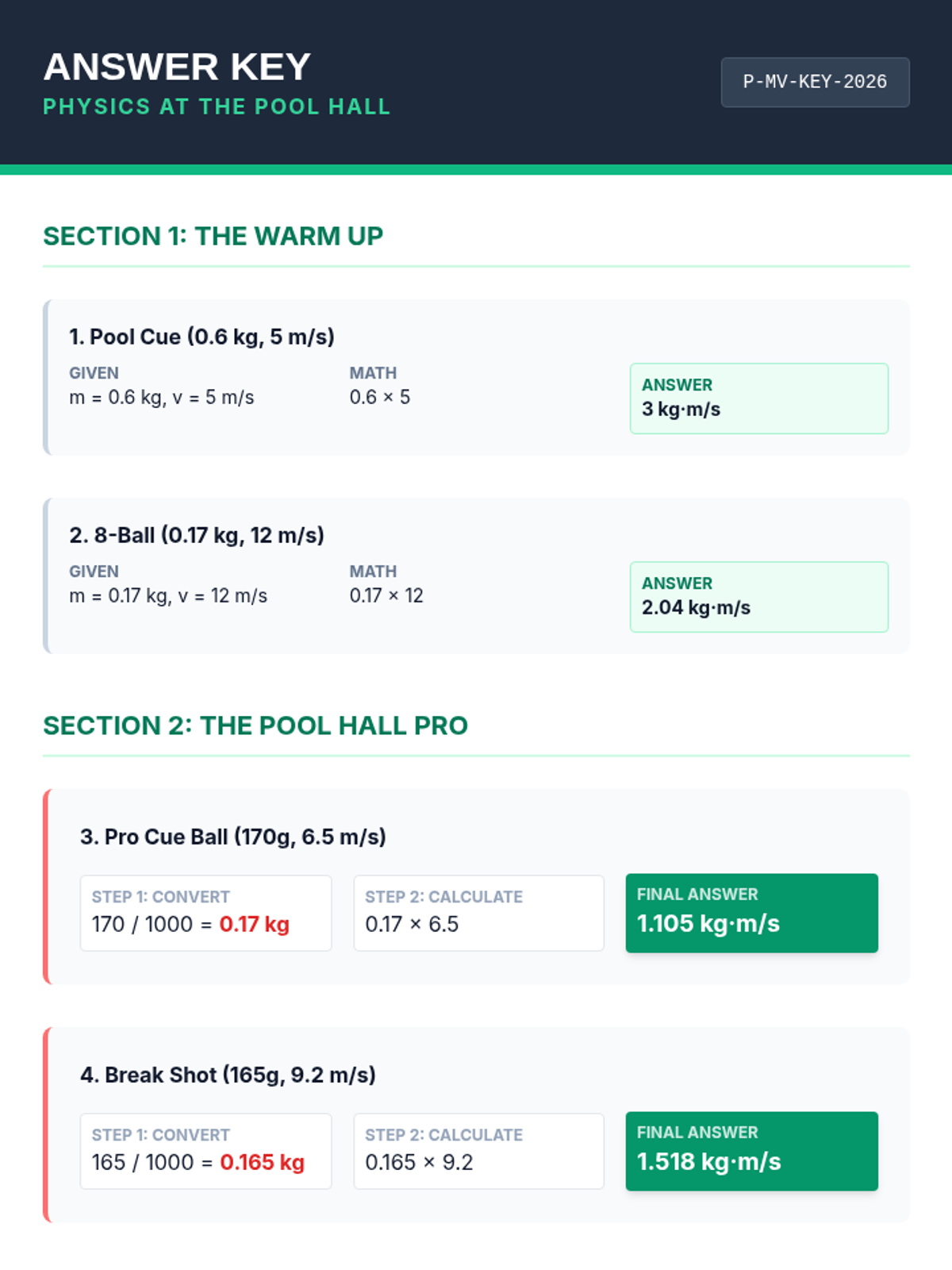Click the Section 2: The Pool Hall Pro heading

tap(255, 726)
